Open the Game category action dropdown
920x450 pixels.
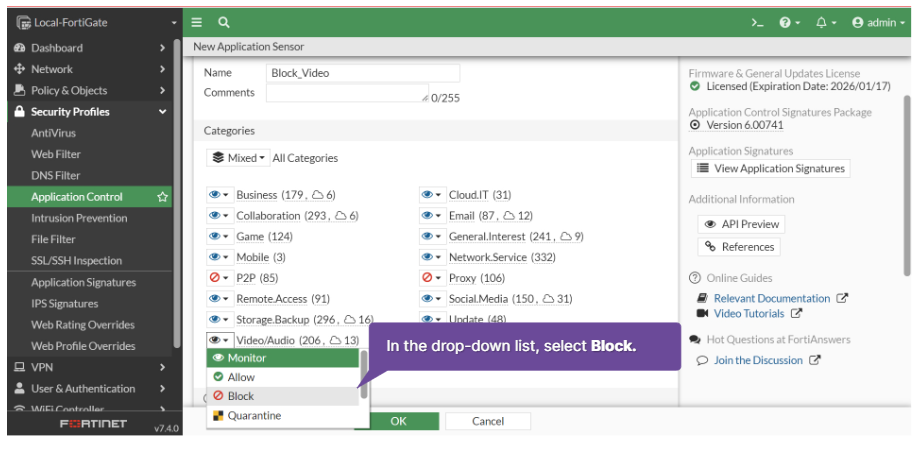tap(220, 236)
